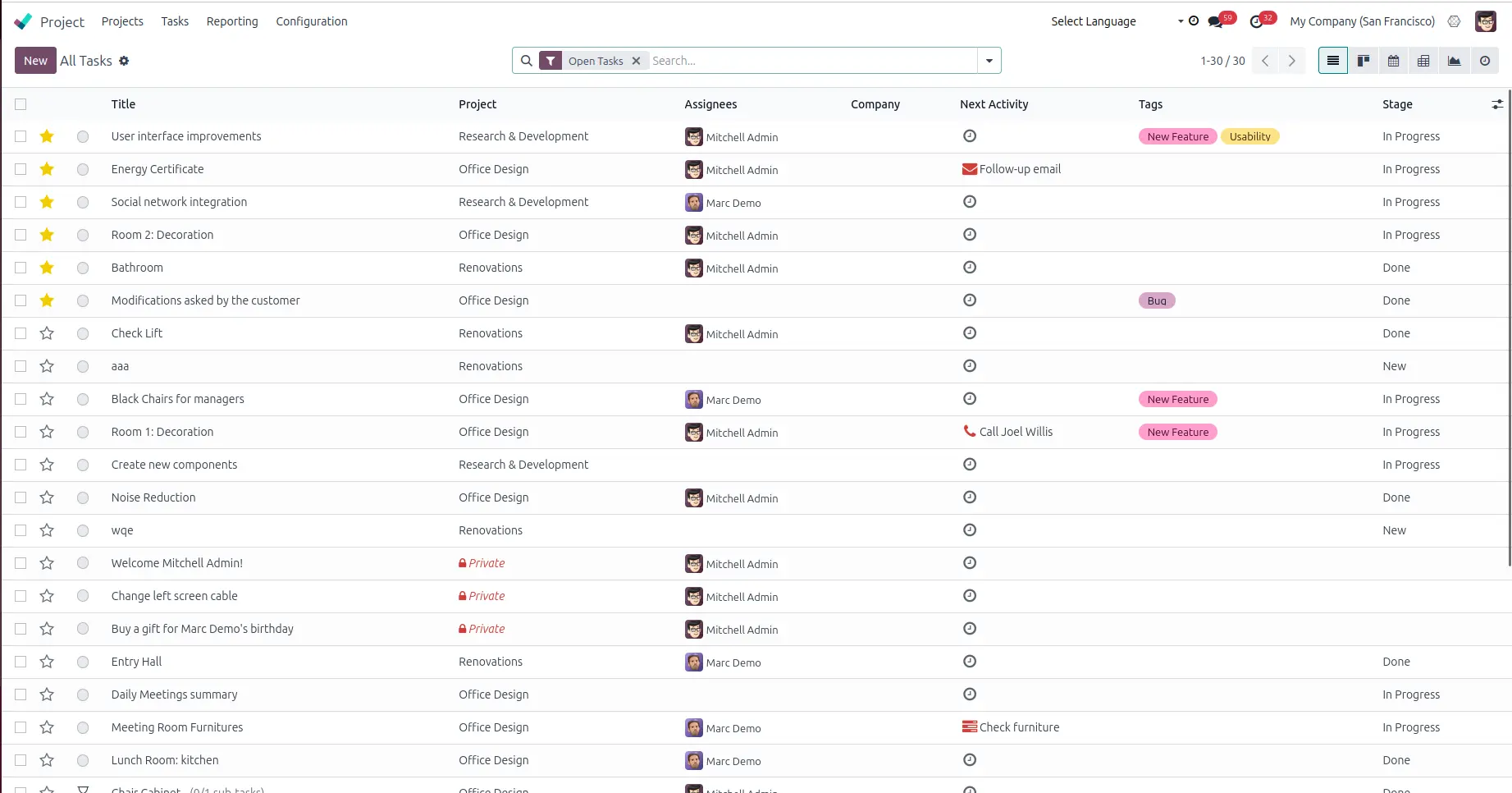Open the conversations messages icon

1215,22
